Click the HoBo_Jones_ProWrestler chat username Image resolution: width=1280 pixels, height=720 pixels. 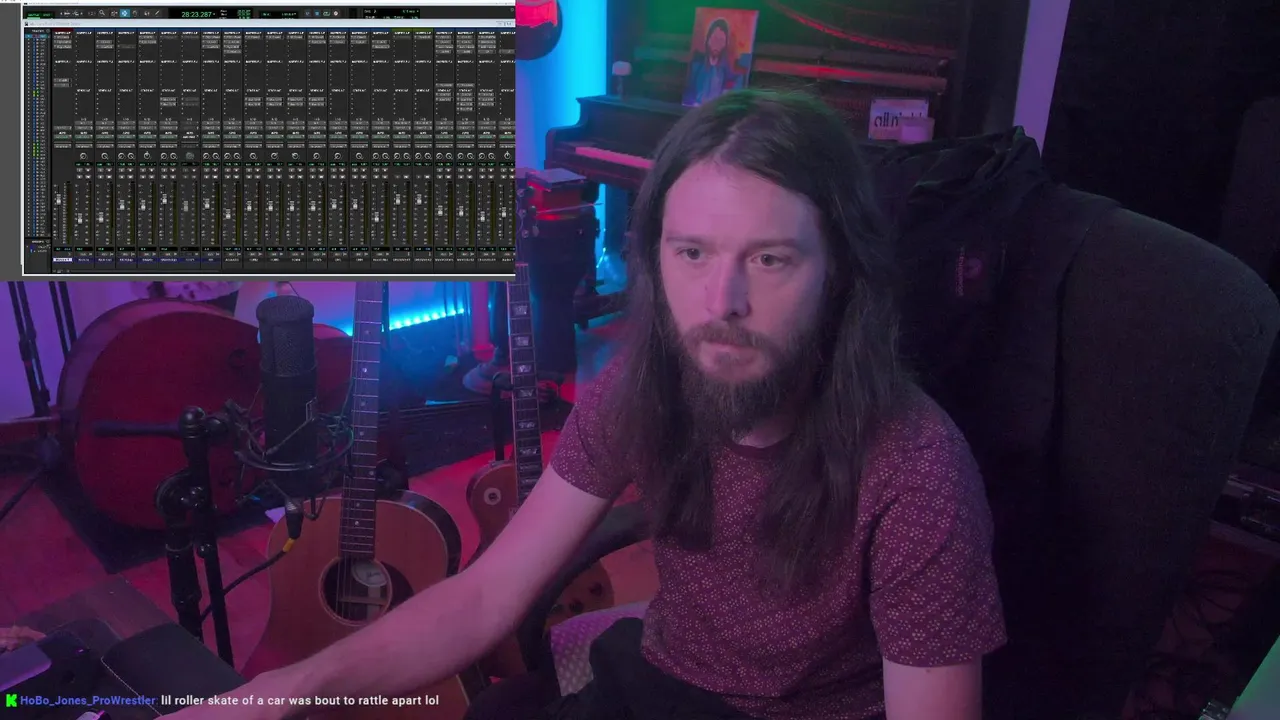coord(88,700)
